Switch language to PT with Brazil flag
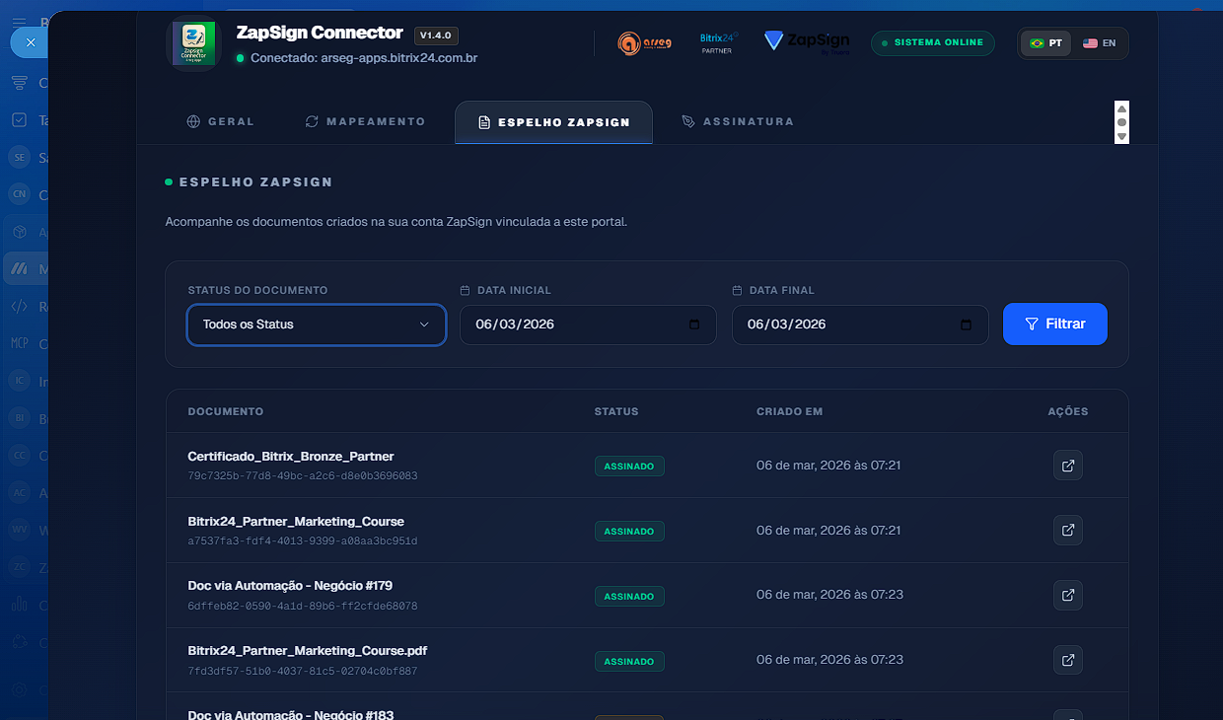Viewport: 1223px width, 720px height. pos(1046,44)
